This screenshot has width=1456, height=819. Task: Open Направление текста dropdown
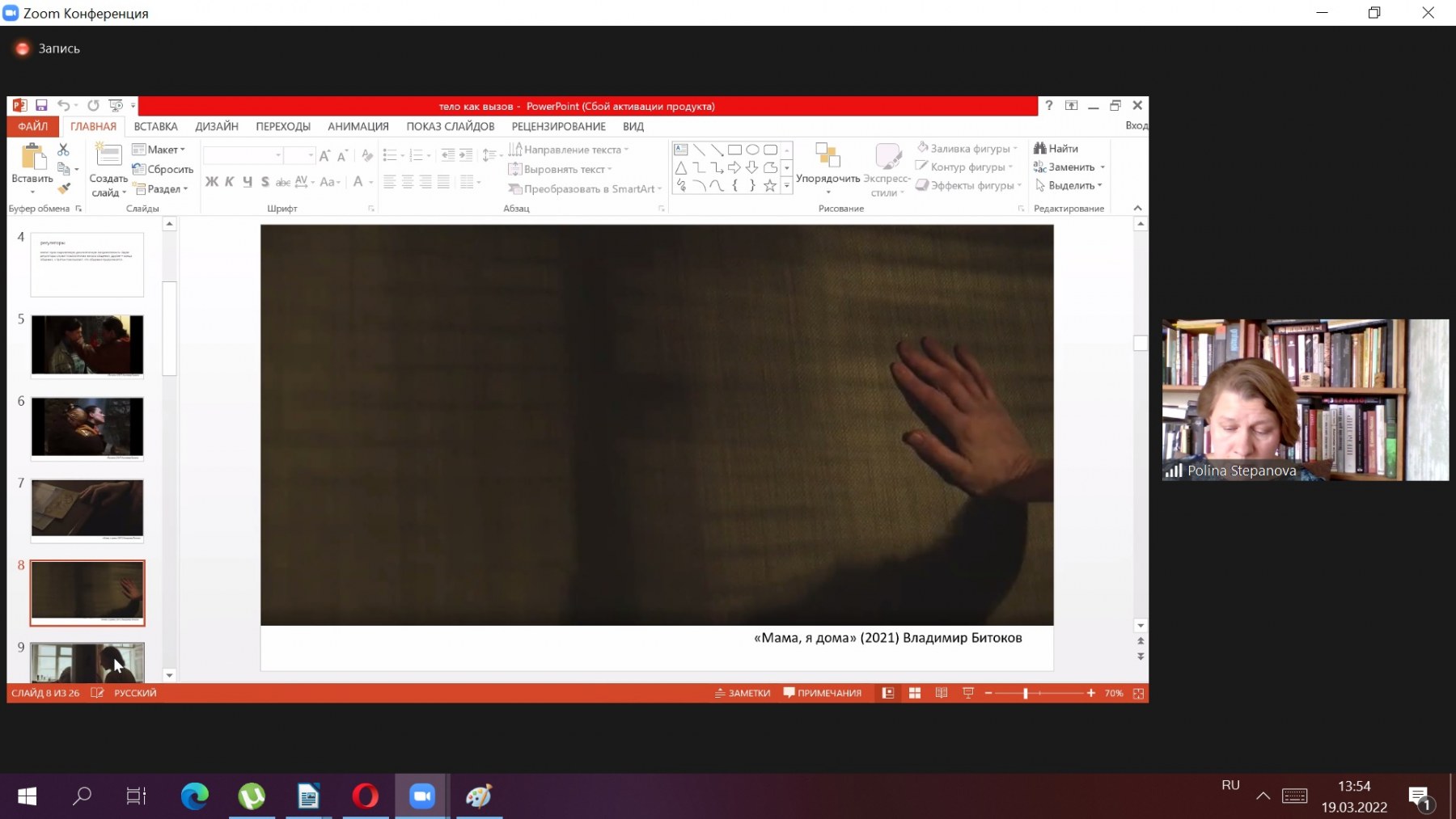pyautogui.click(x=569, y=150)
